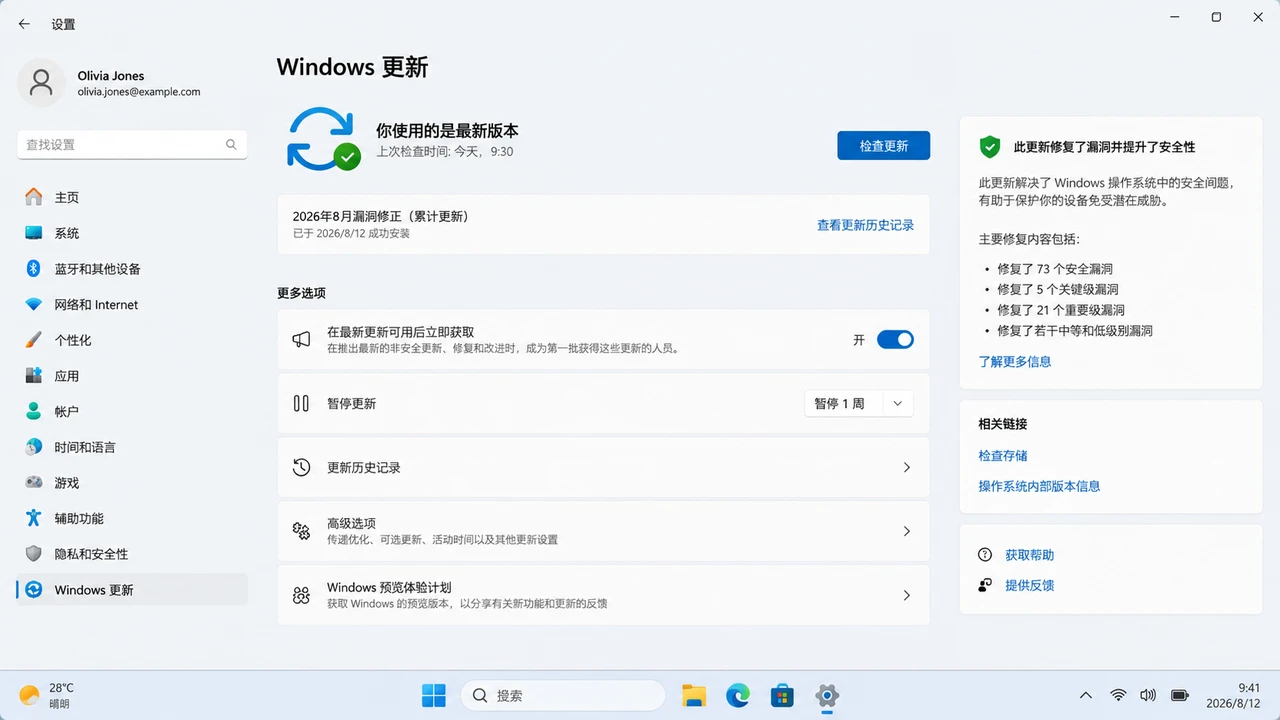The width and height of the screenshot is (1280, 720).
Task: Open 蓝牙和其他设备 settings page
Action: (x=132, y=269)
